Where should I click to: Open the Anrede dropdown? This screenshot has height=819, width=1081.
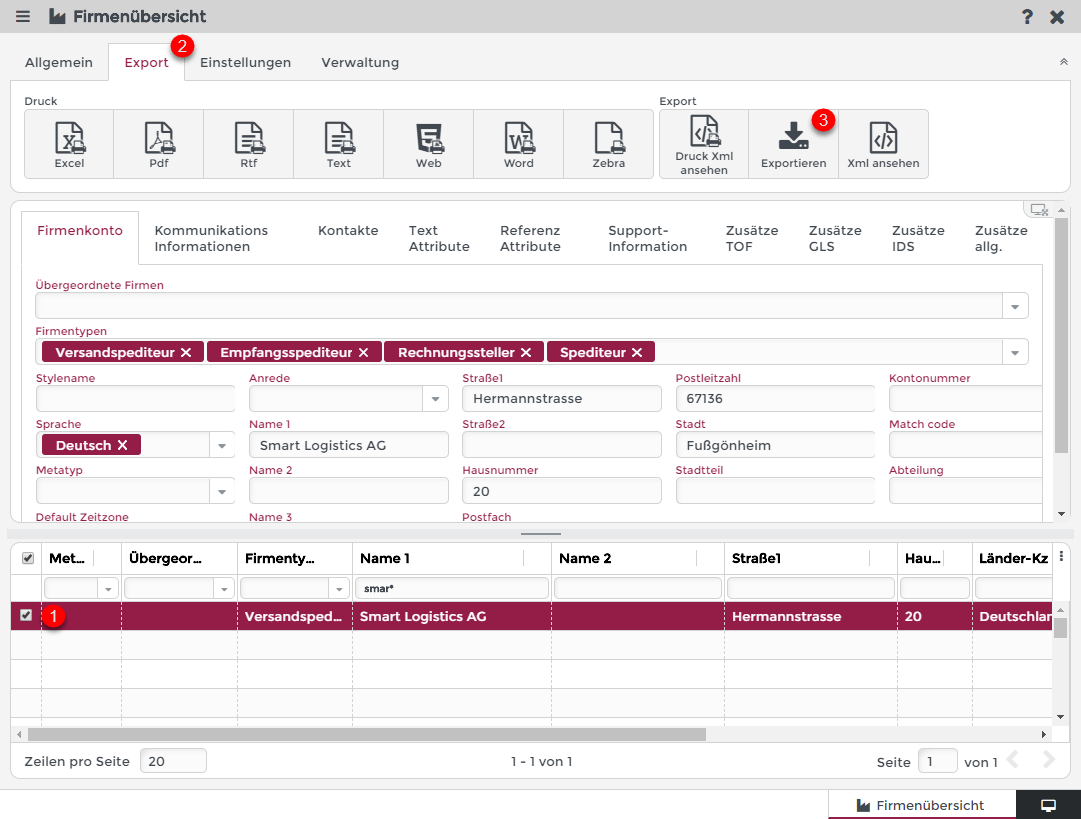pos(435,399)
